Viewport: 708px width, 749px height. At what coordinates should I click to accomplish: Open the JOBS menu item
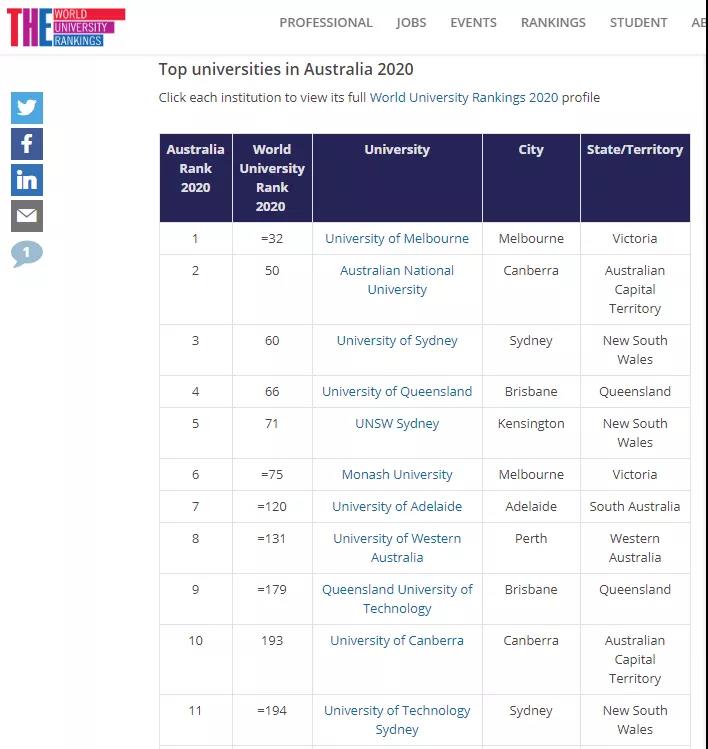411,22
